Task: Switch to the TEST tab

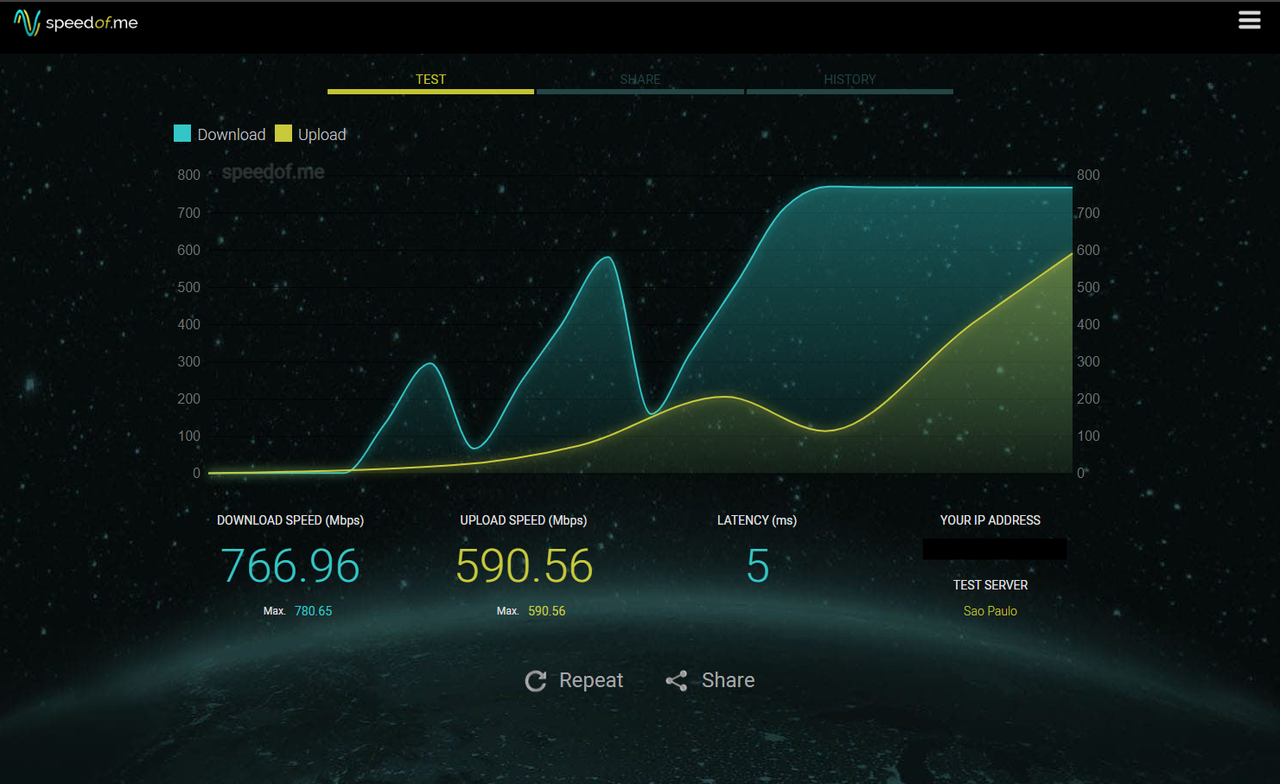Action: tap(431, 80)
